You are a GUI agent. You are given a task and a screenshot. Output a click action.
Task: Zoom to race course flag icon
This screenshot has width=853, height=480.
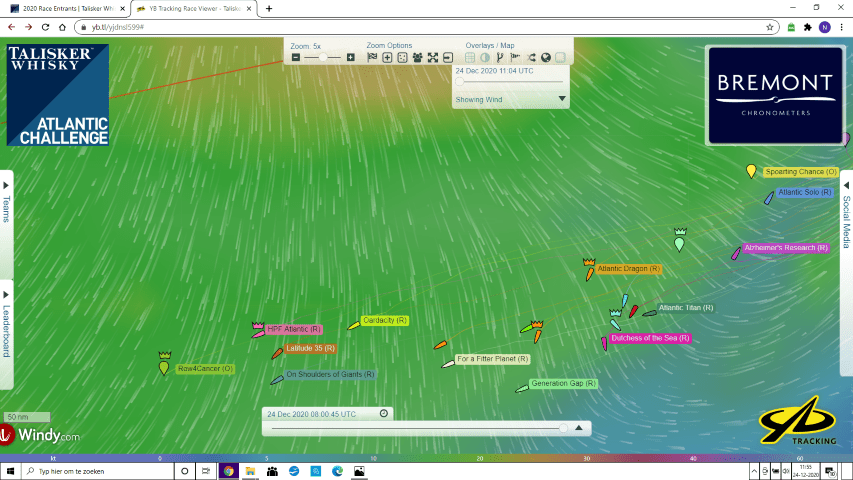click(372, 57)
